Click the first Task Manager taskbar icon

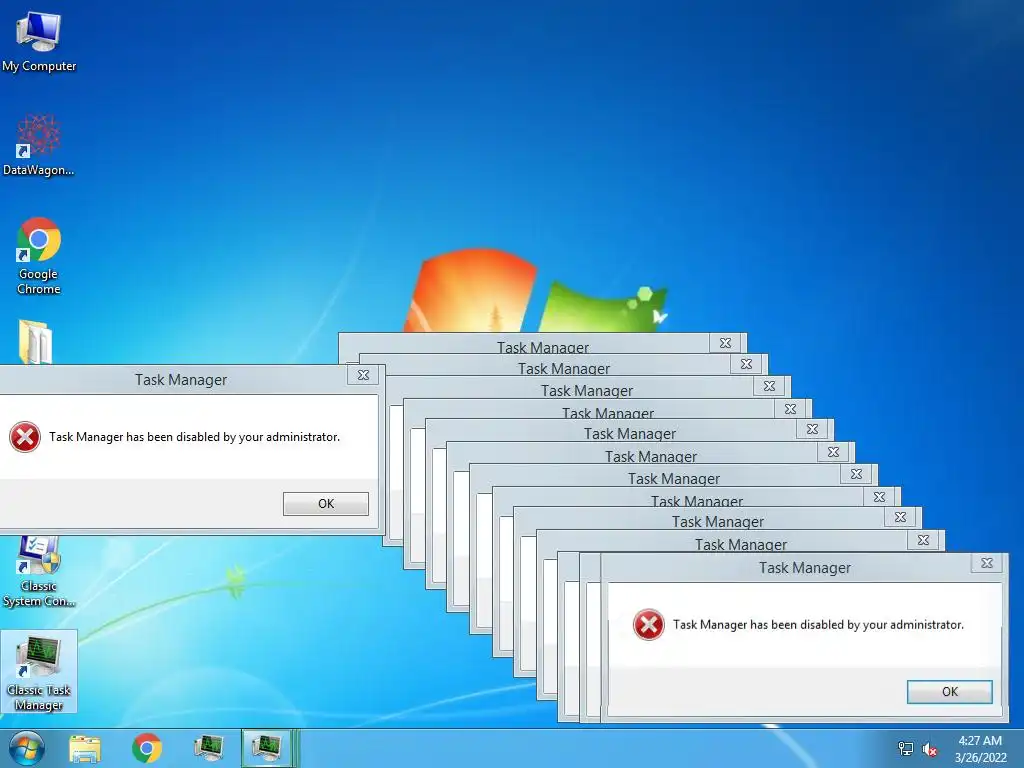point(208,748)
